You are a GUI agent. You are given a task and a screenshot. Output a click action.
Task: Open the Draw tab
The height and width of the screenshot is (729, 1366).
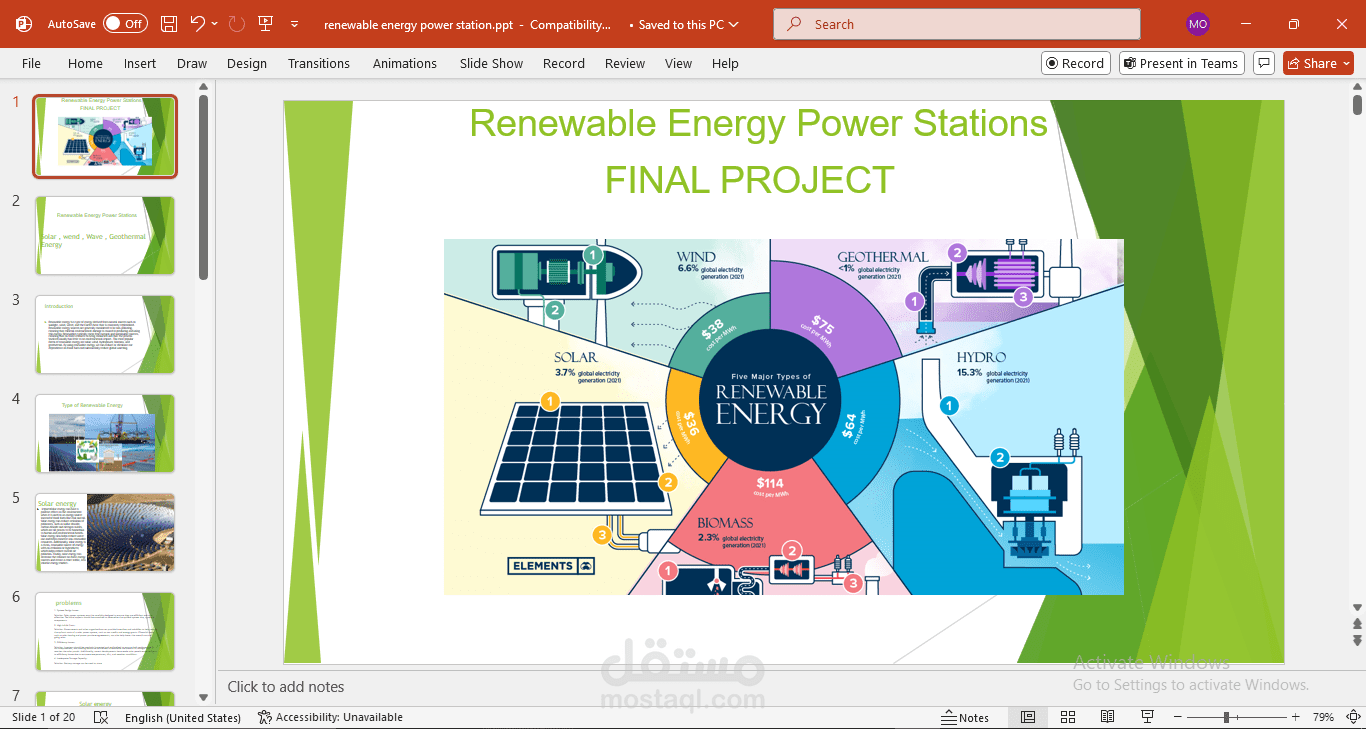tap(192, 63)
